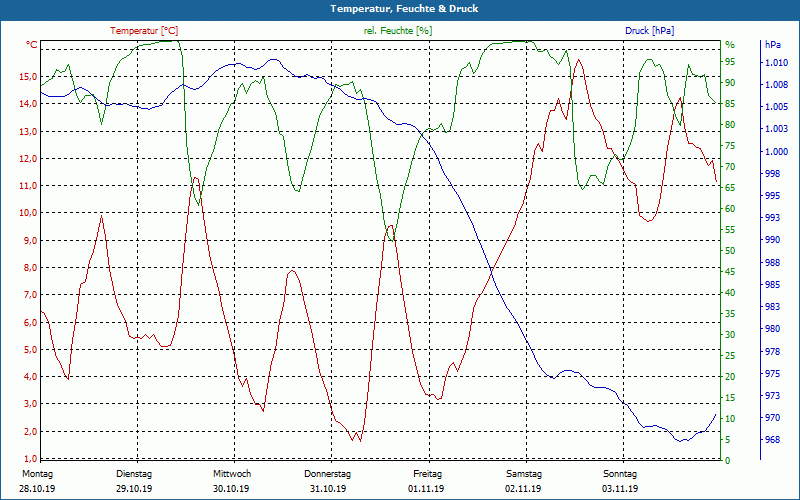Screen dimensions: 800x500
Task: Click the '11,0' temperature axis value
Action: pyautogui.click(x=28, y=186)
